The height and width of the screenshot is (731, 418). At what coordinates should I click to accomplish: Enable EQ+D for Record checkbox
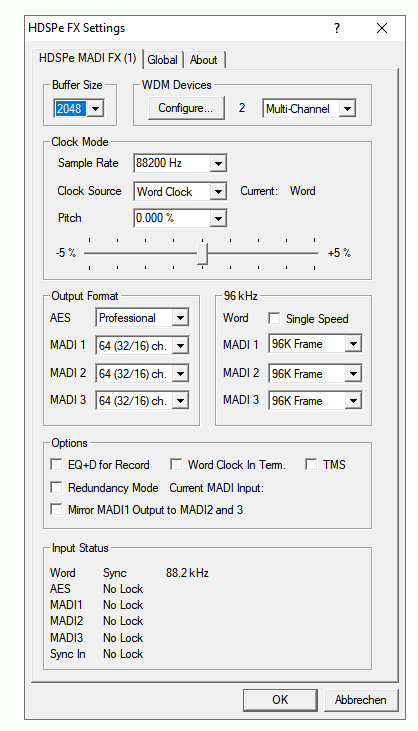pyautogui.click(x=56, y=464)
